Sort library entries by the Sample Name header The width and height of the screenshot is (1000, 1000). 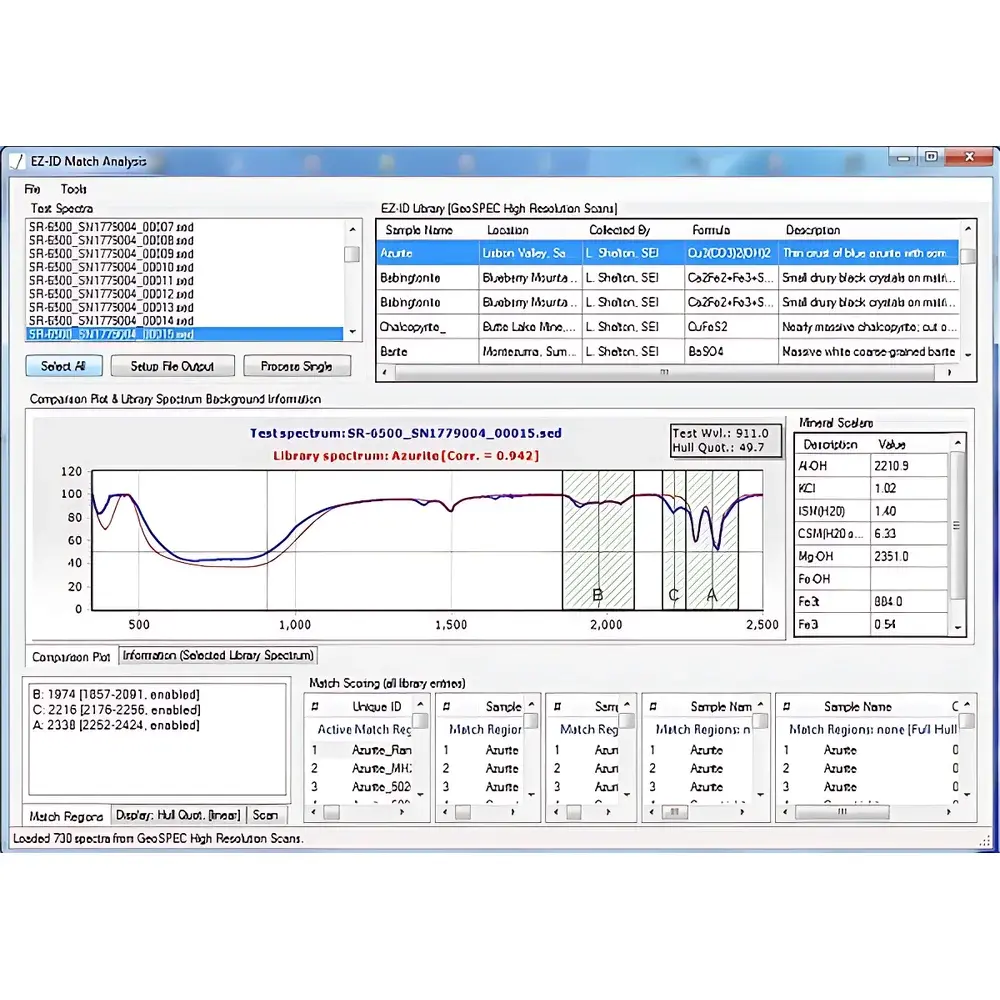[420, 230]
